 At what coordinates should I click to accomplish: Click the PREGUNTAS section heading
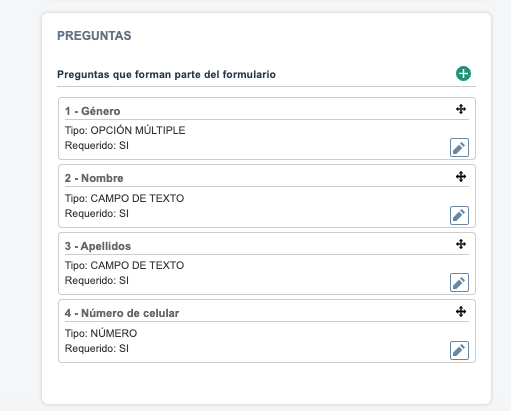tap(94, 36)
